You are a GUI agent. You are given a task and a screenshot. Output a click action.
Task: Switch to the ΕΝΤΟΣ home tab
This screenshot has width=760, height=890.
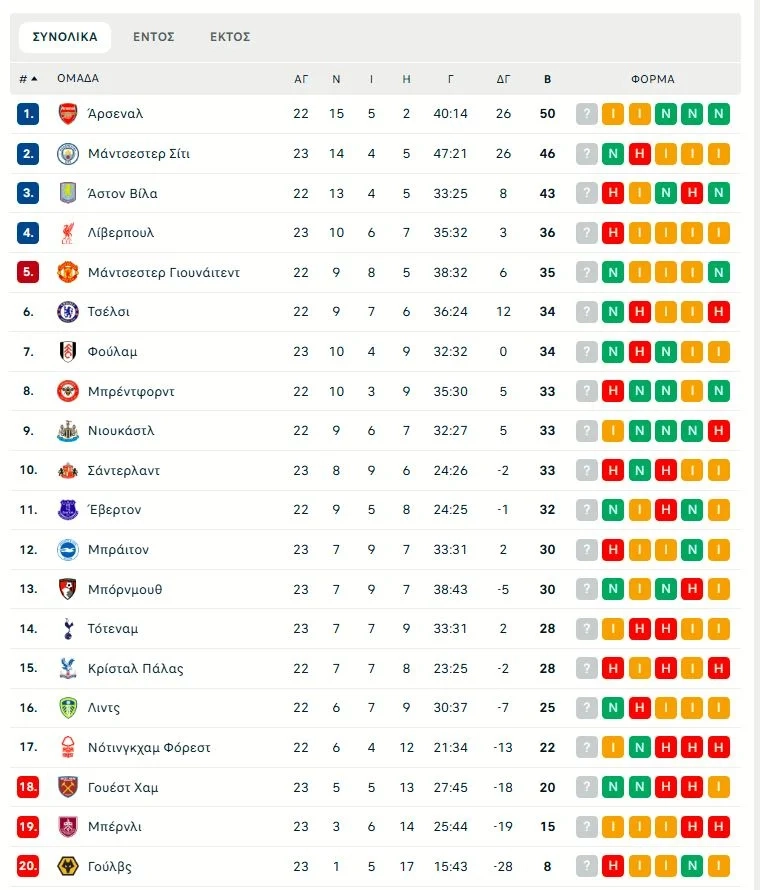[154, 37]
